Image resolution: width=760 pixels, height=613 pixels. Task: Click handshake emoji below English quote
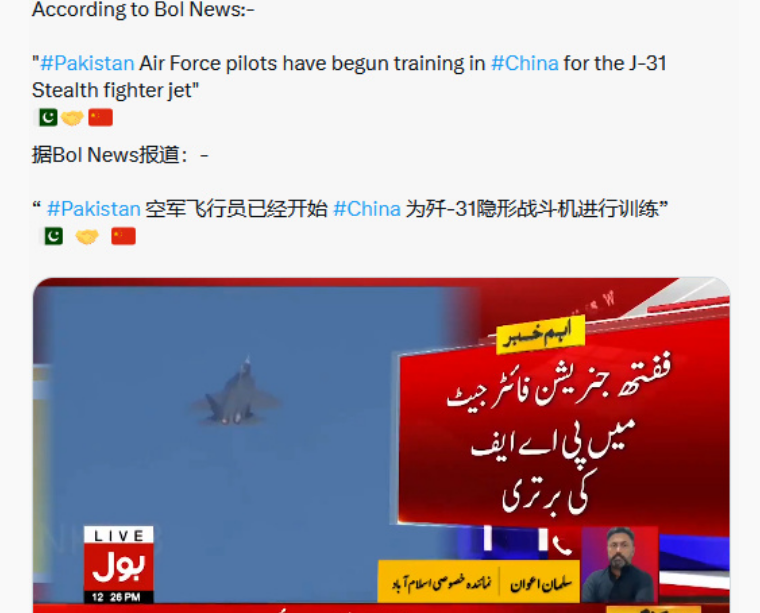(x=72, y=118)
